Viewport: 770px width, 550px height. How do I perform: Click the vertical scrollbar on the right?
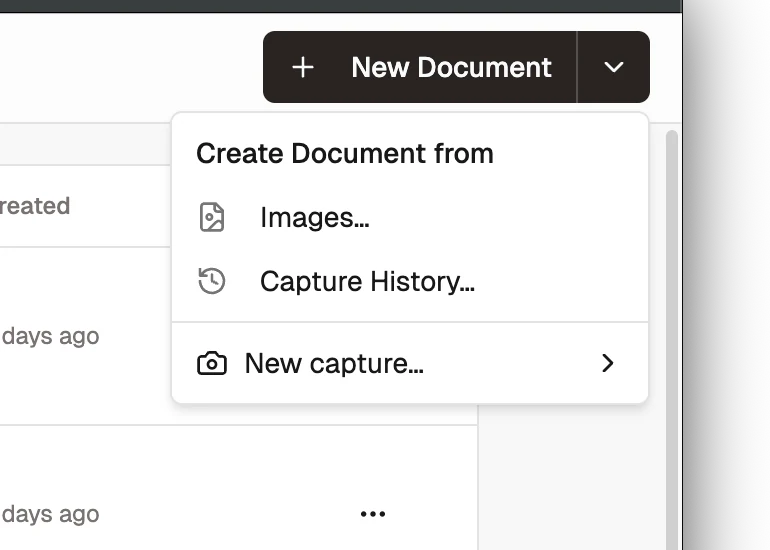(671, 339)
